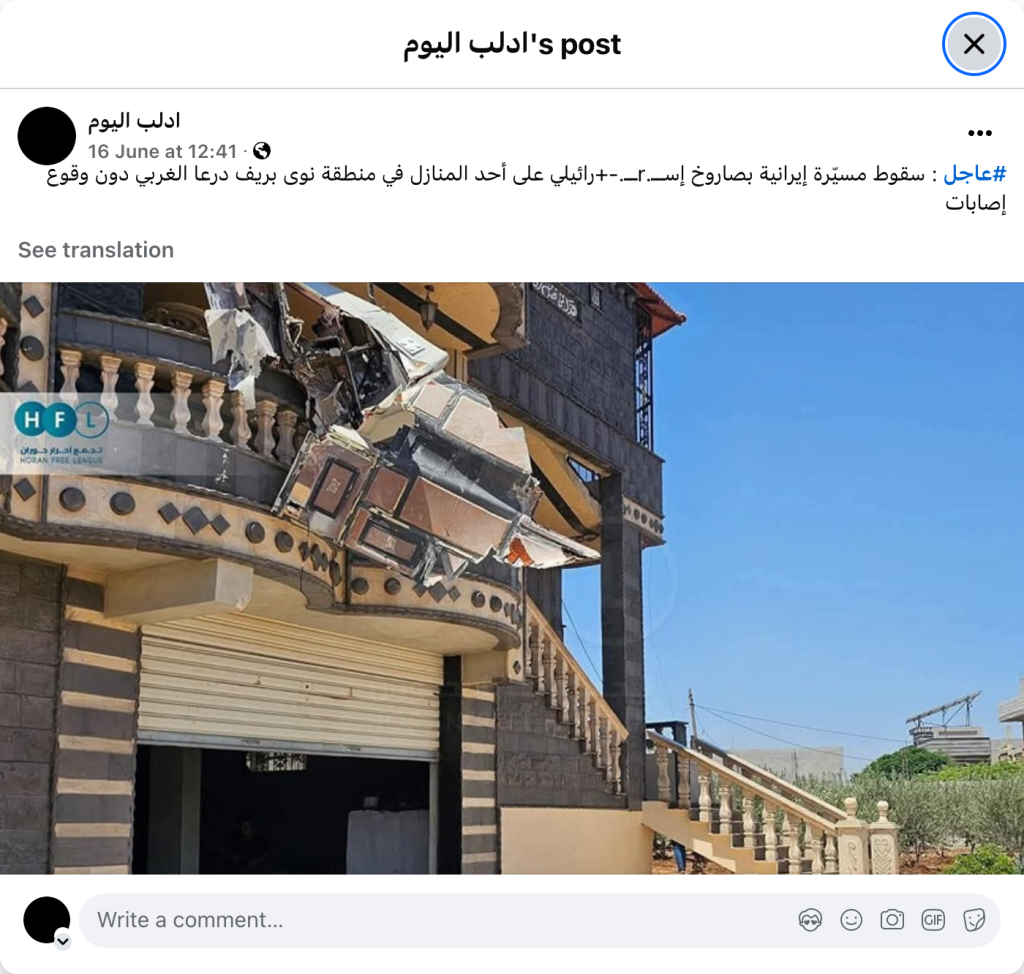Click the page profile picture
Screen dimensions: 1024x974
click(46, 136)
